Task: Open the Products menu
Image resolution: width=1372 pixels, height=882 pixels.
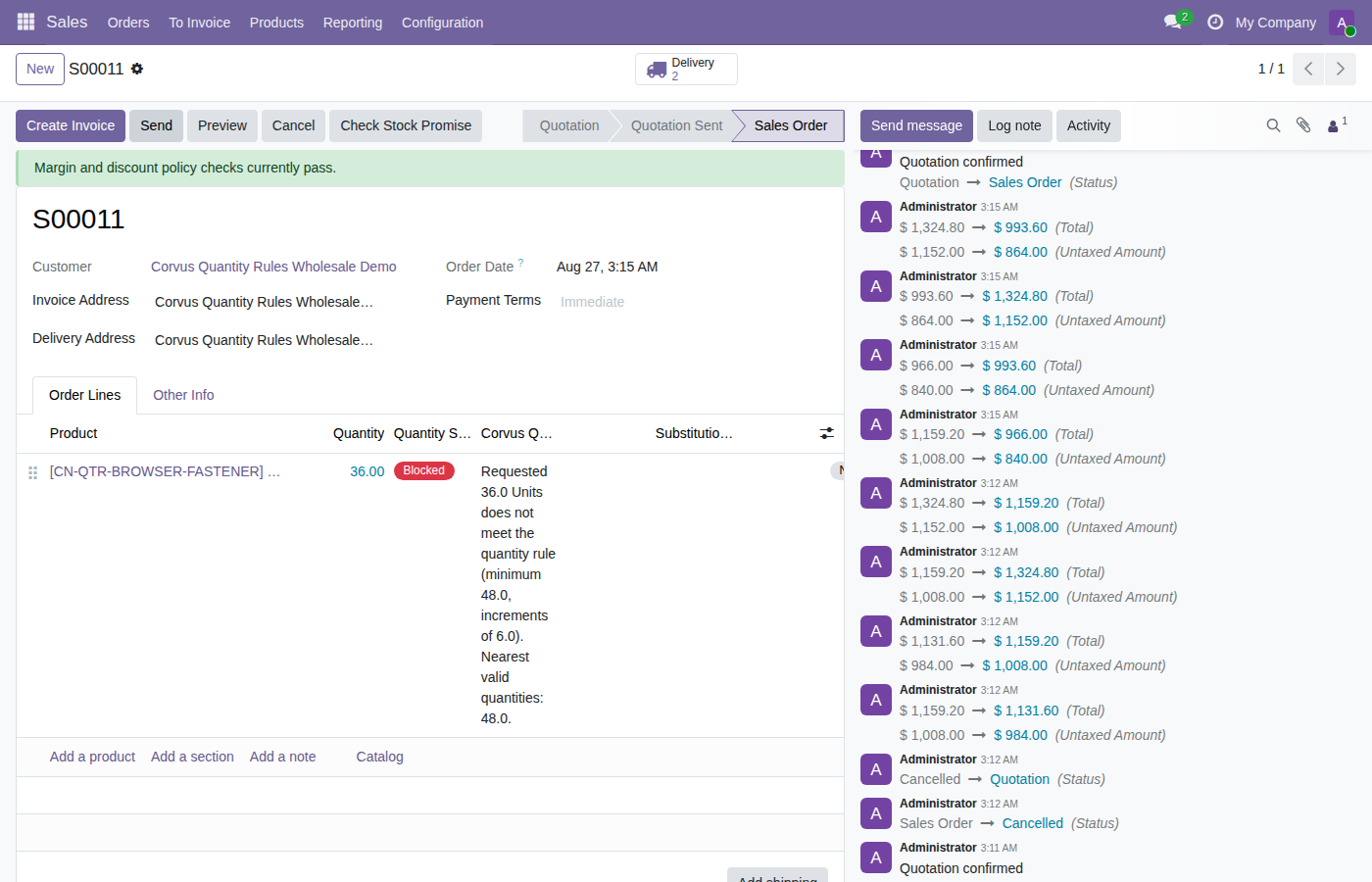Action: pyautogui.click(x=276, y=23)
